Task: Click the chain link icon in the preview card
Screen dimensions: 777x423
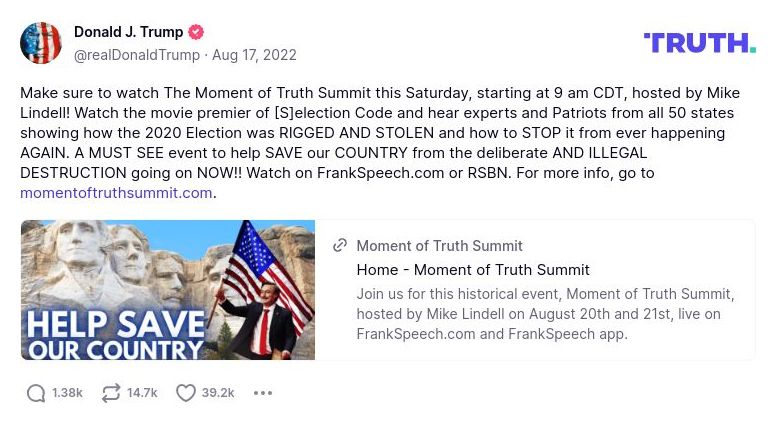Action: click(340, 246)
